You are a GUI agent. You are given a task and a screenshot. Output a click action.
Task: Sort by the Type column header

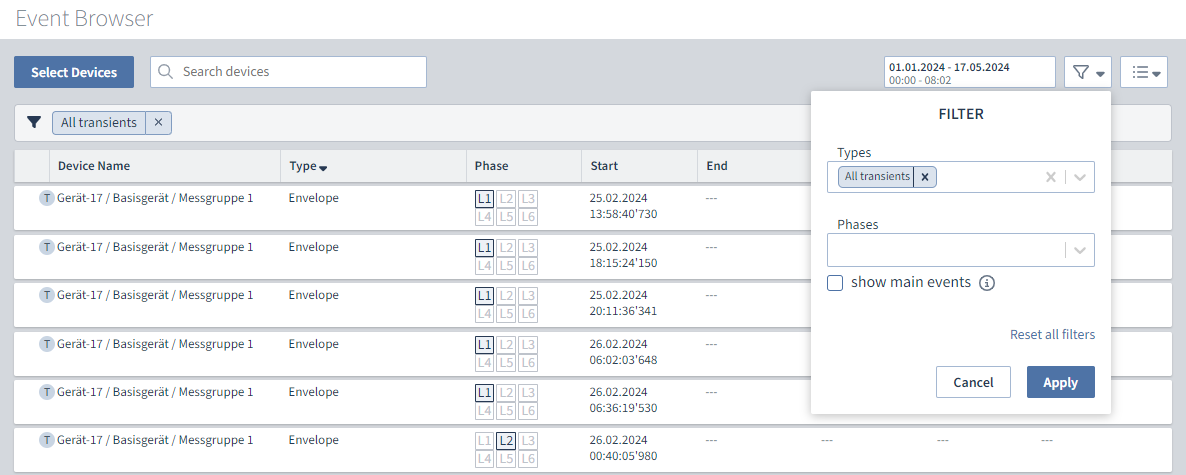(308, 166)
